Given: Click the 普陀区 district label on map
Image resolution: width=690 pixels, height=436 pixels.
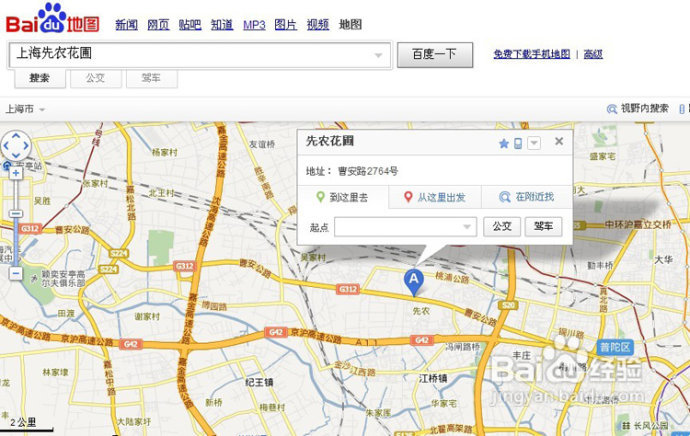Looking at the screenshot, I should coord(615,348).
